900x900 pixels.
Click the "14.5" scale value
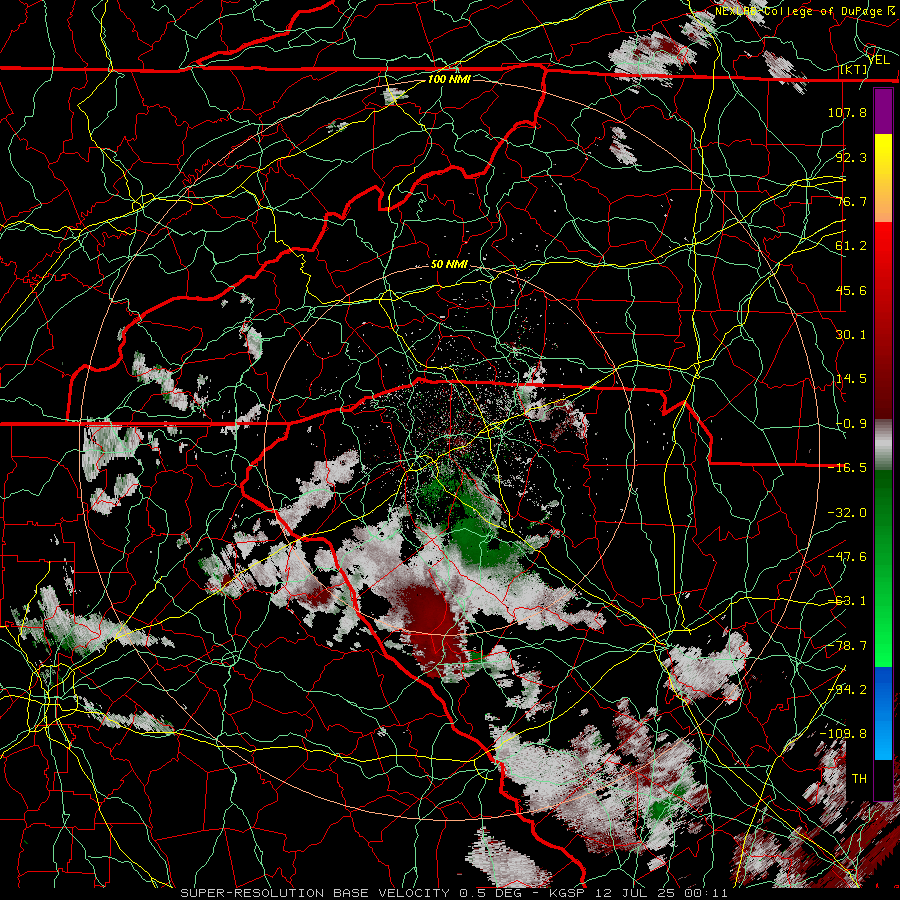pyautogui.click(x=851, y=379)
